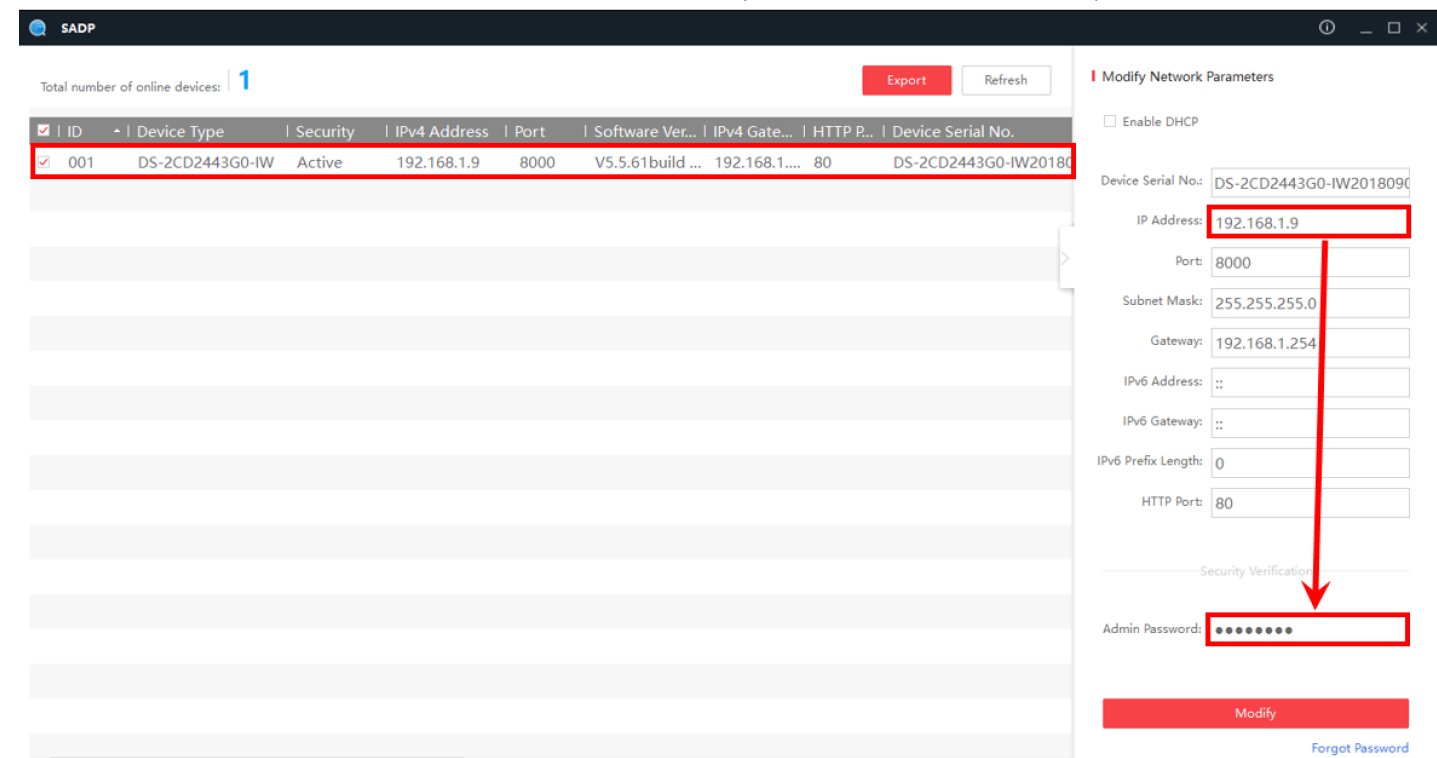Image resolution: width=1437 pixels, height=758 pixels.
Task: Select the IPv6 Prefix Length field
Action: click(x=1310, y=463)
